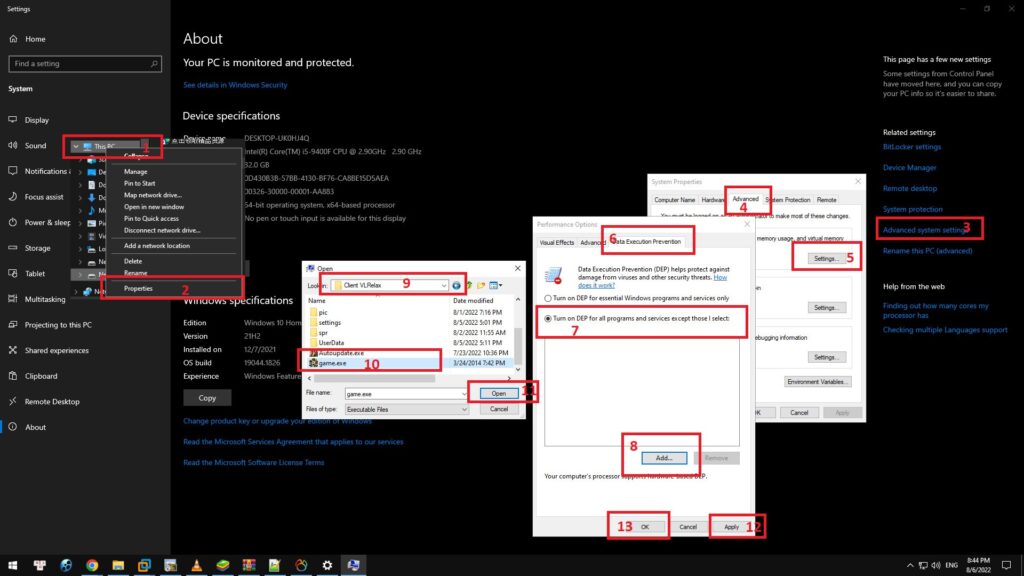Open WinRAR from taskbar
The width and height of the screenshot is (1024, 576).
click(x=249, y=566)
